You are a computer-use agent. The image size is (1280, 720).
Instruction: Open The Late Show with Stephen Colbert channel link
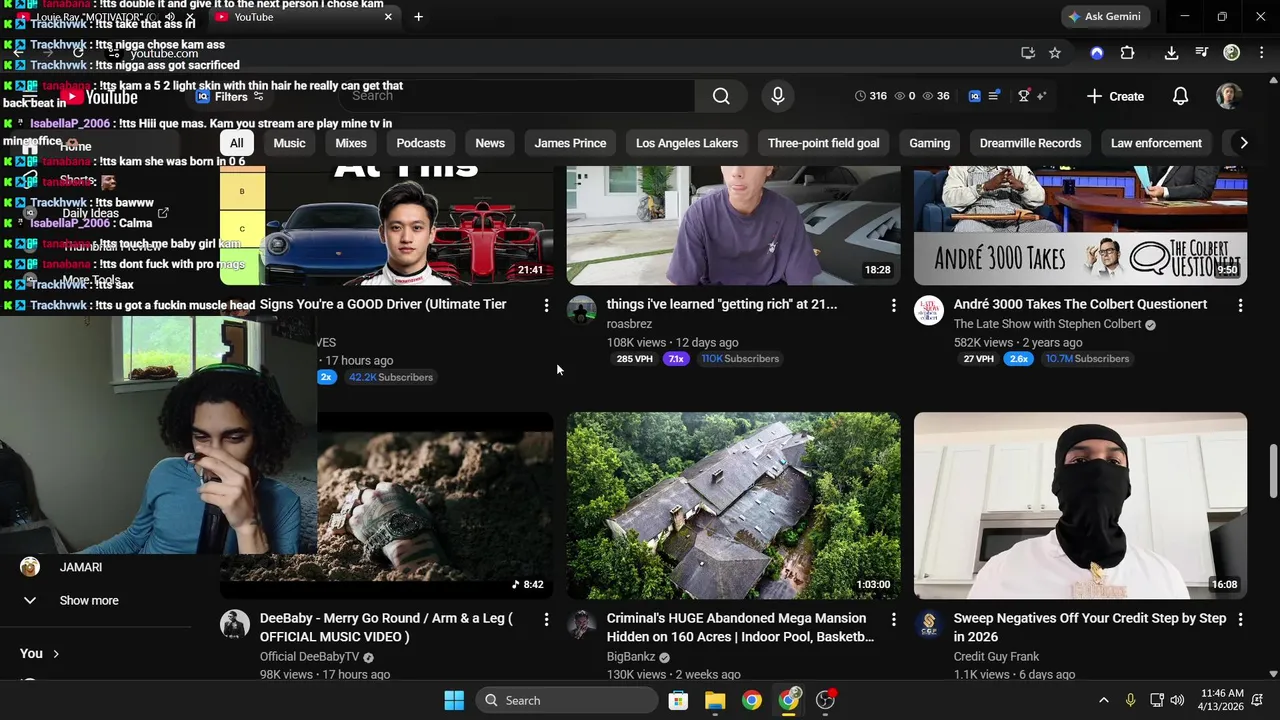pyautogui.click(x=1047, y=324)
